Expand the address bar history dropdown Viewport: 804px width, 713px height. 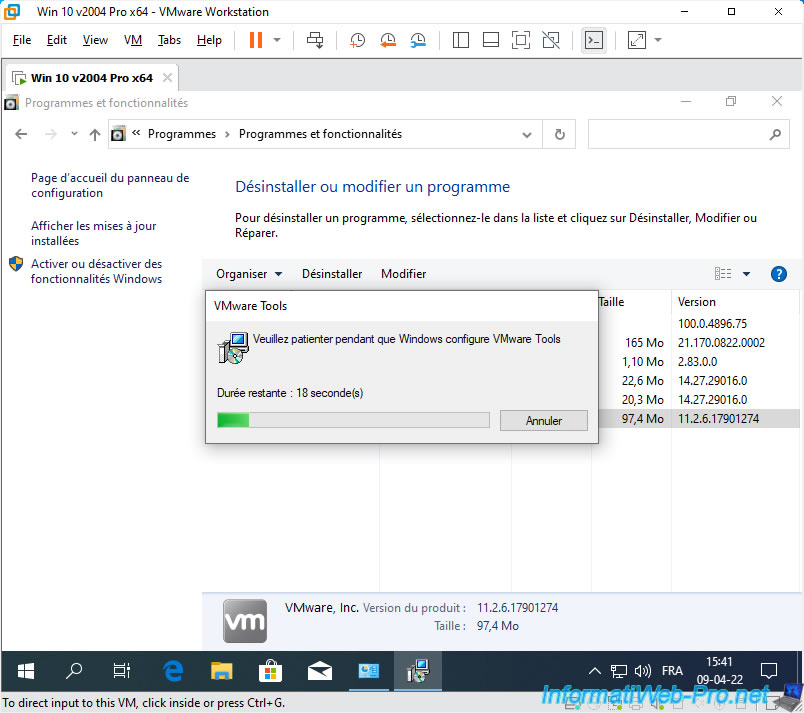click(x=527, y=135)
